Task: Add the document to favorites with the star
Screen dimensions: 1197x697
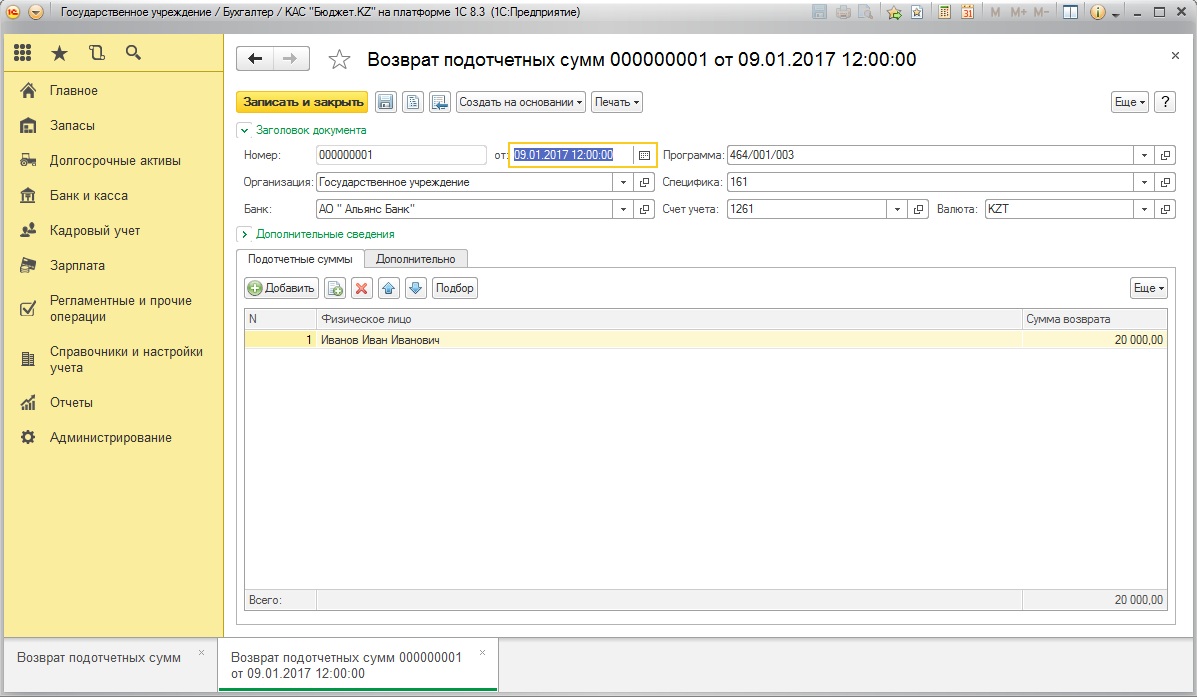Action: click(339, 60)
